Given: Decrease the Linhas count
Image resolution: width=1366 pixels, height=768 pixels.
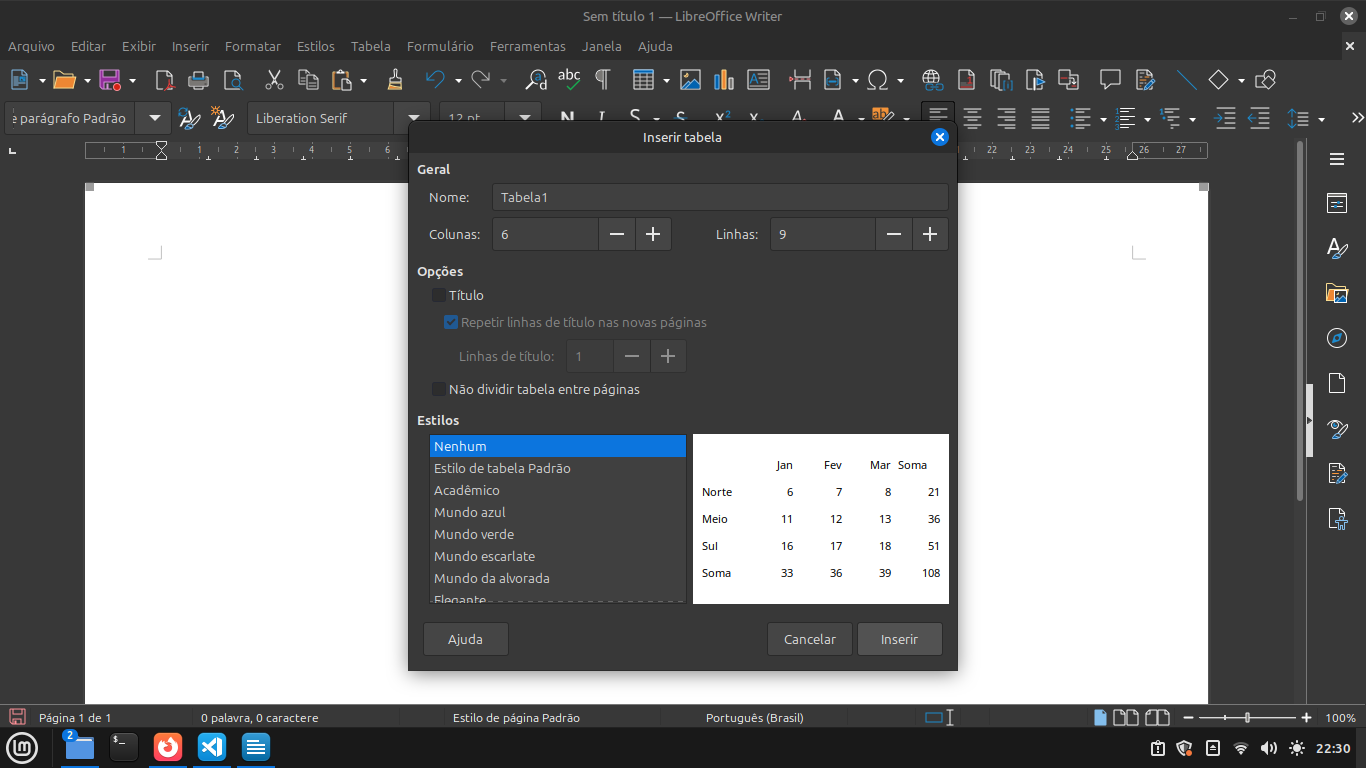Looking at the screenshot, I should pyautogui.click(x=894, y=234).
